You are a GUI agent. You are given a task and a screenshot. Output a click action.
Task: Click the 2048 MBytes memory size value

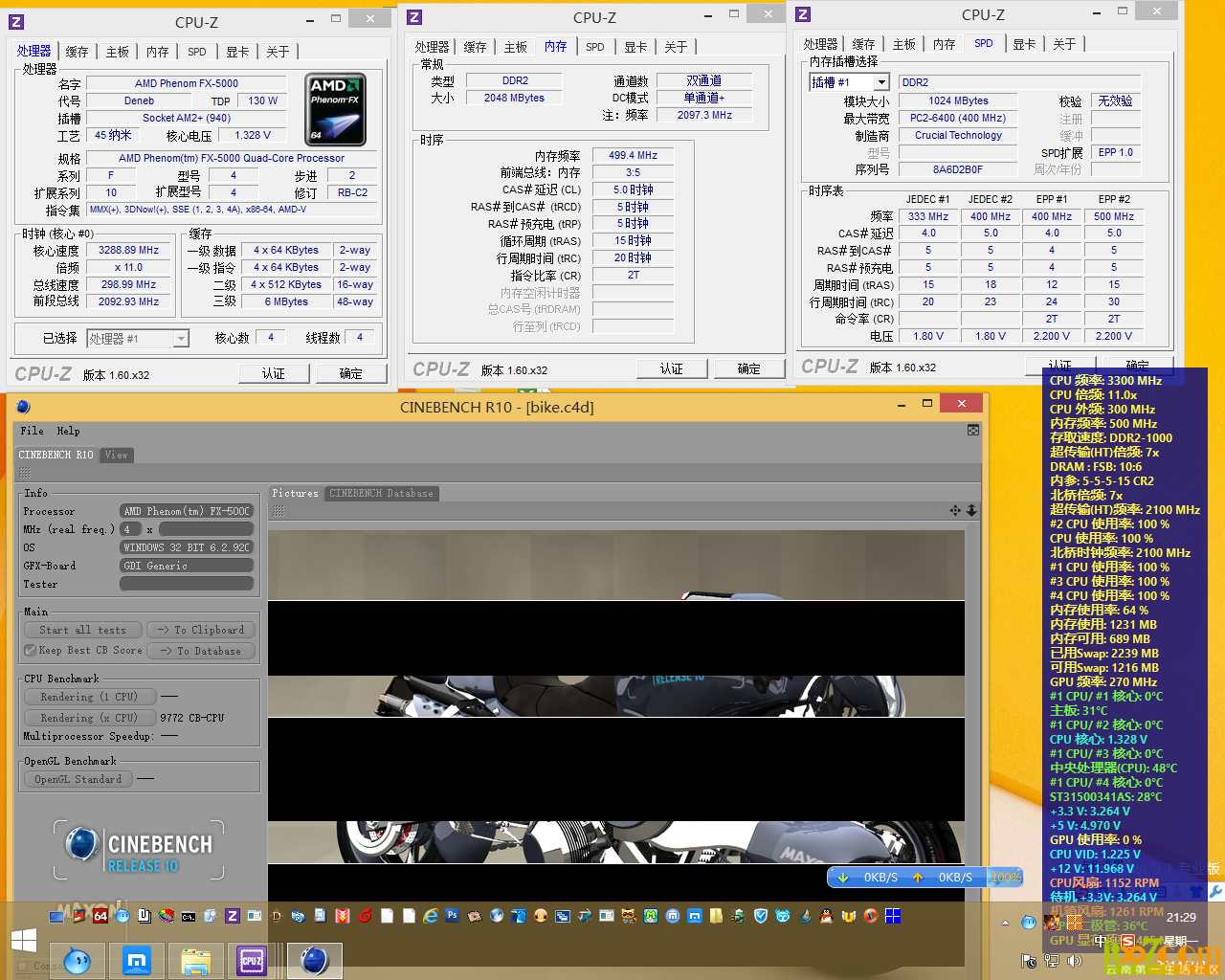514,98
